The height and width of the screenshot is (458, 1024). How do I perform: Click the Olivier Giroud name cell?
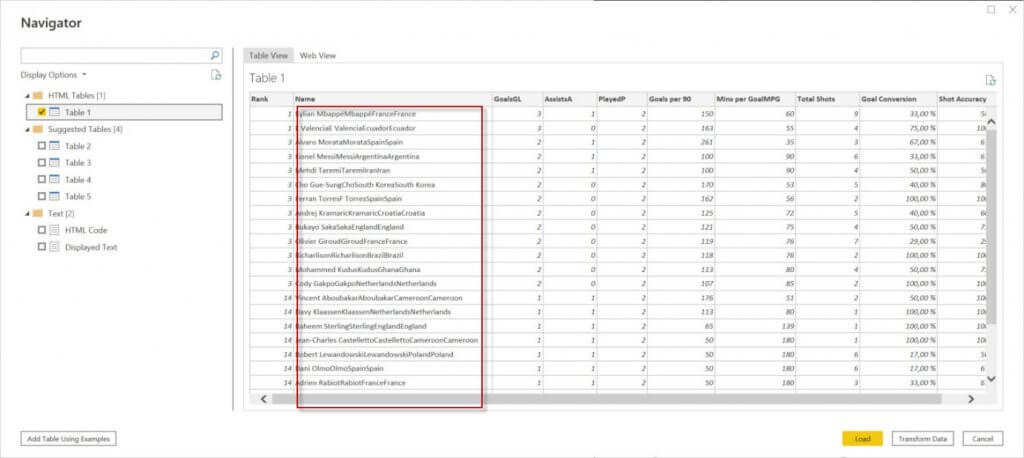tap(392, 241)
